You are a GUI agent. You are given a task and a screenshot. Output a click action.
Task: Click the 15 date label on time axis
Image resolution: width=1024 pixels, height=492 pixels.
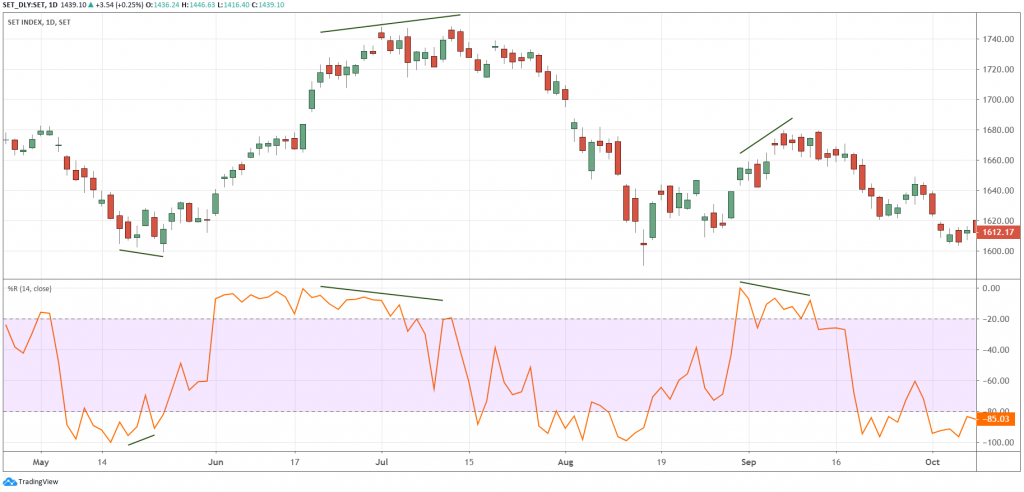467,461
